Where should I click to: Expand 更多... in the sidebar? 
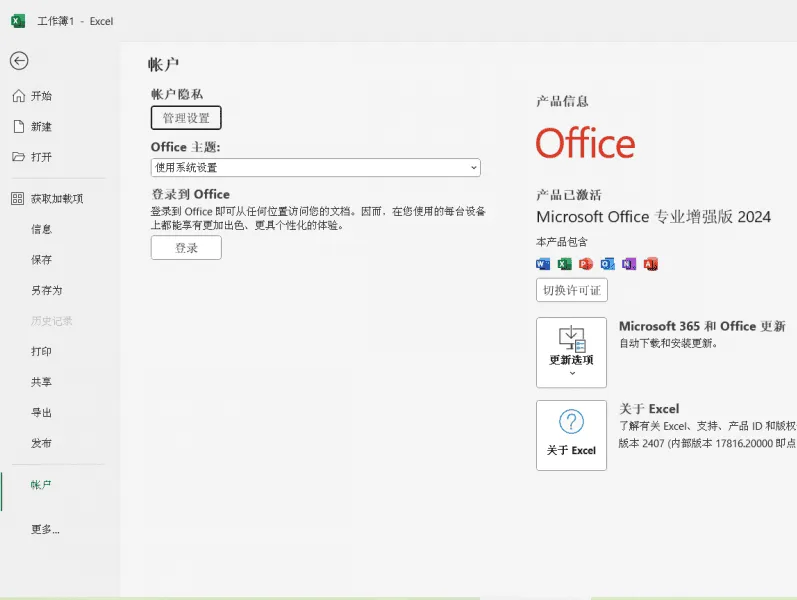coord(45,529)
